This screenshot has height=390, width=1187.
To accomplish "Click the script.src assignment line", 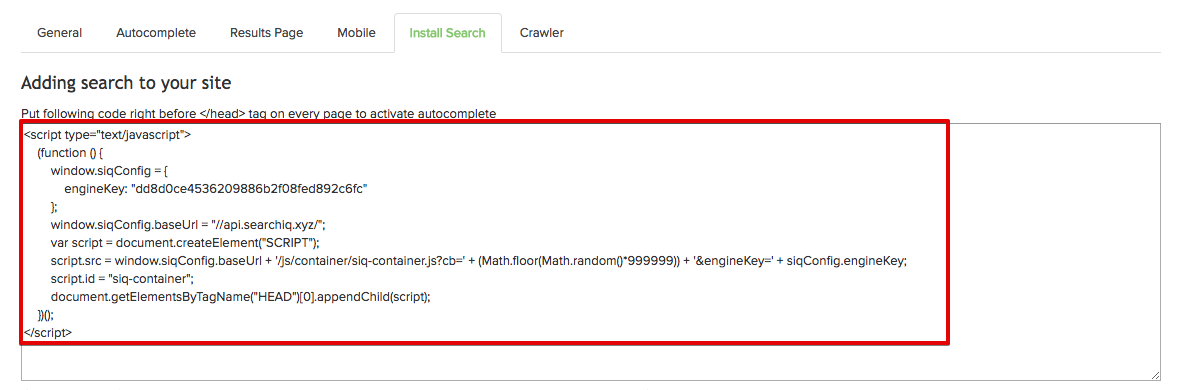I will [x=478, y=261].
